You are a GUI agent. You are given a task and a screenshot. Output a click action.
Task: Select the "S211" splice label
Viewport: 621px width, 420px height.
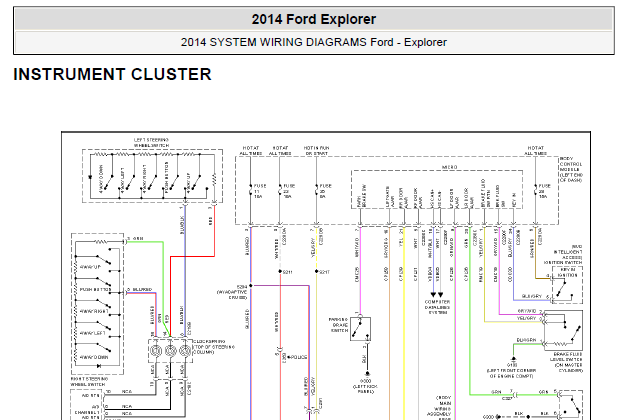[x=288, y=272]
